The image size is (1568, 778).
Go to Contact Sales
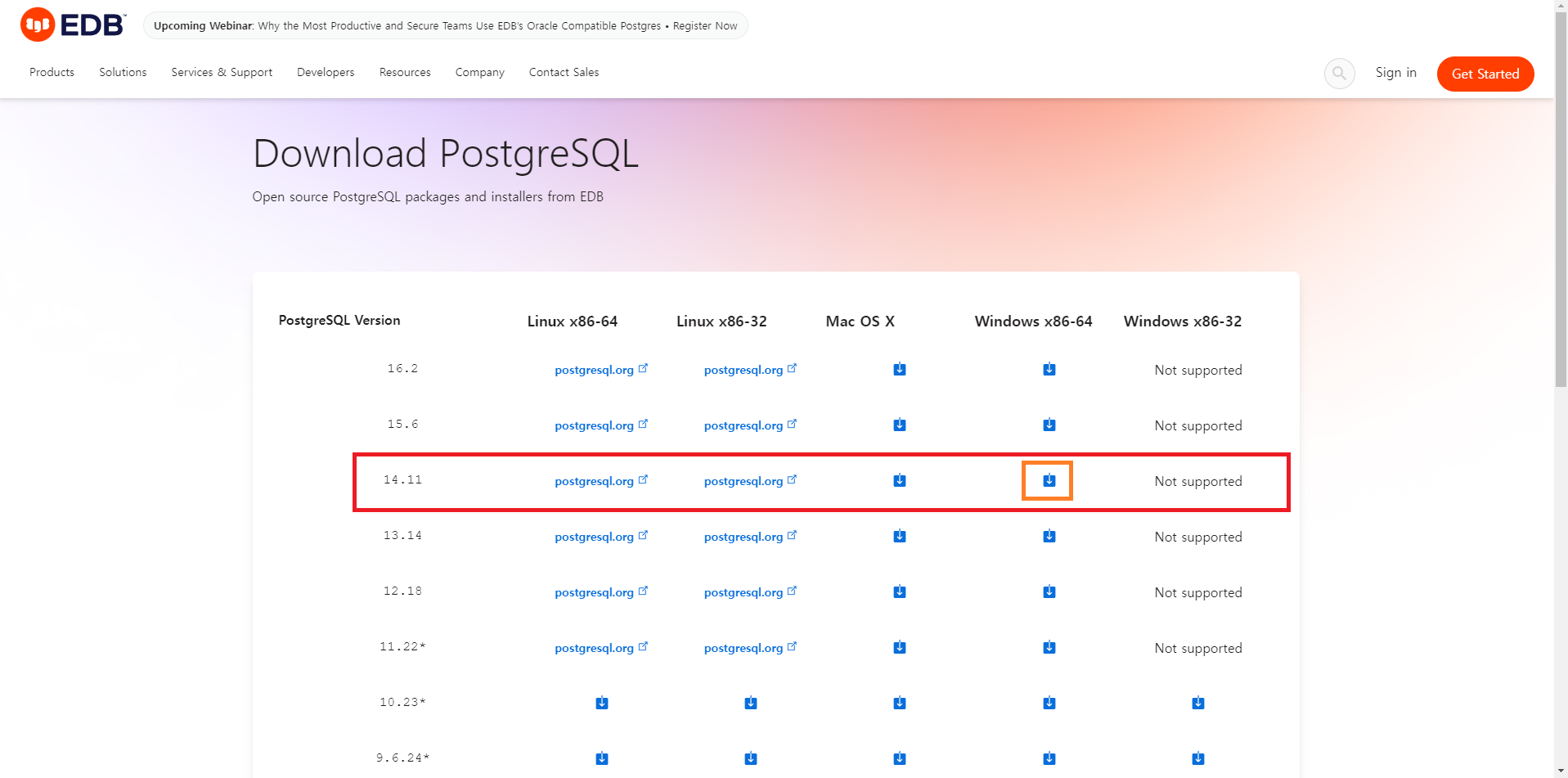[x=564, y=72]
